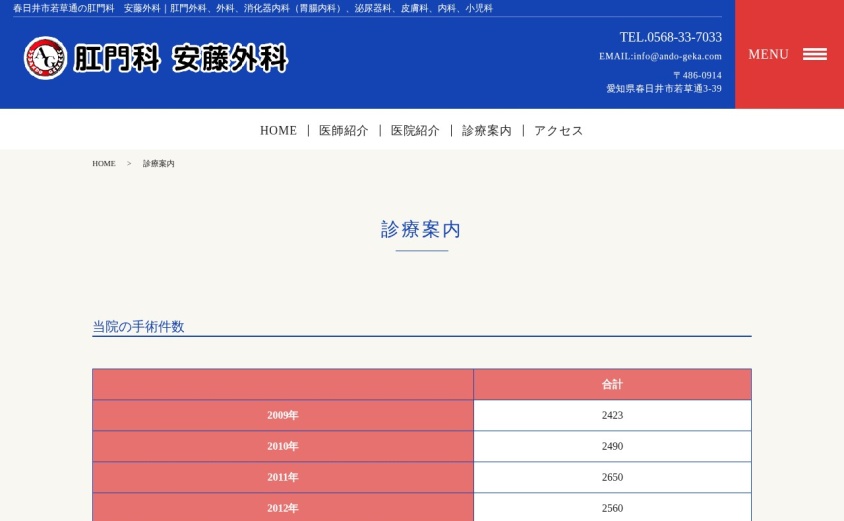This screenshot has height=521, width=844.
Task: Open the red MENU panel button
Action: tap(789, 54)
